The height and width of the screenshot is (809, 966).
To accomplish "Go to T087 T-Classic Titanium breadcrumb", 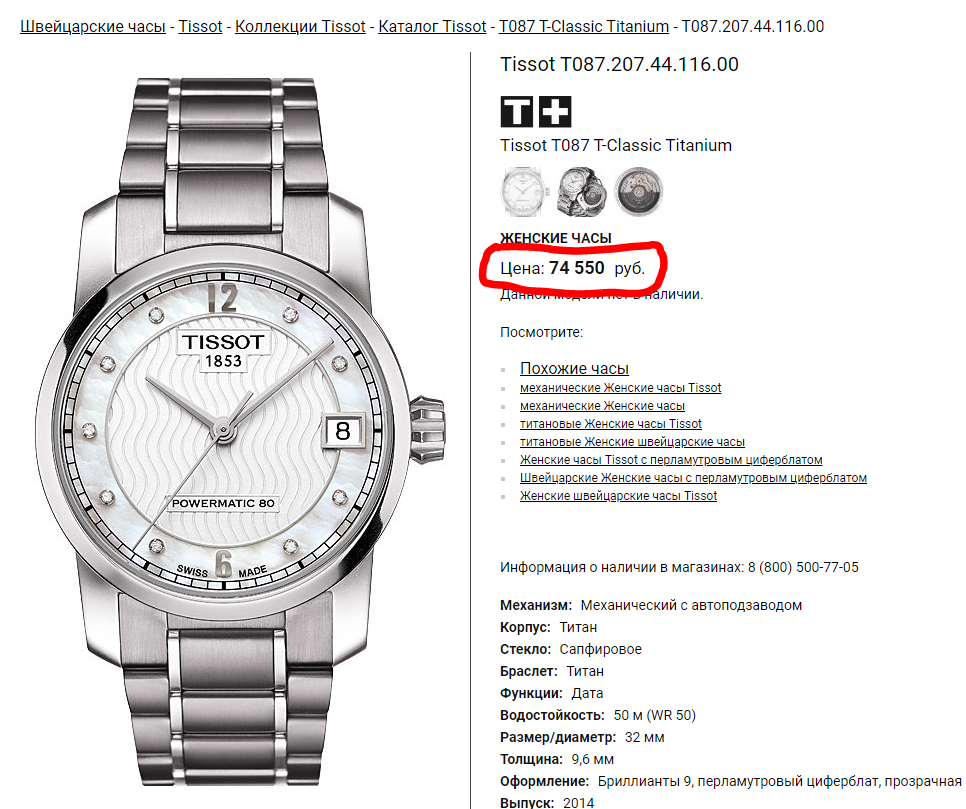I will tap(583, 26).
